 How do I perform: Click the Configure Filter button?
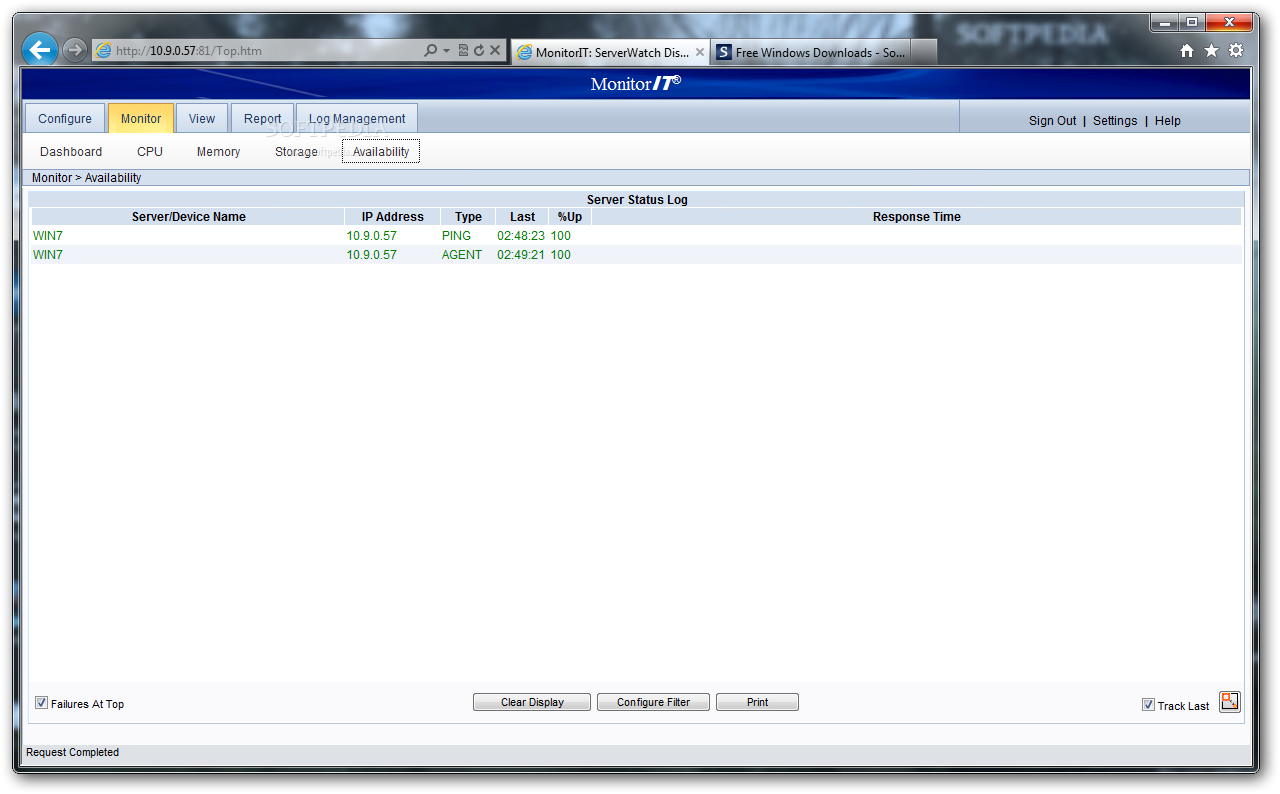tap(653, 702)
